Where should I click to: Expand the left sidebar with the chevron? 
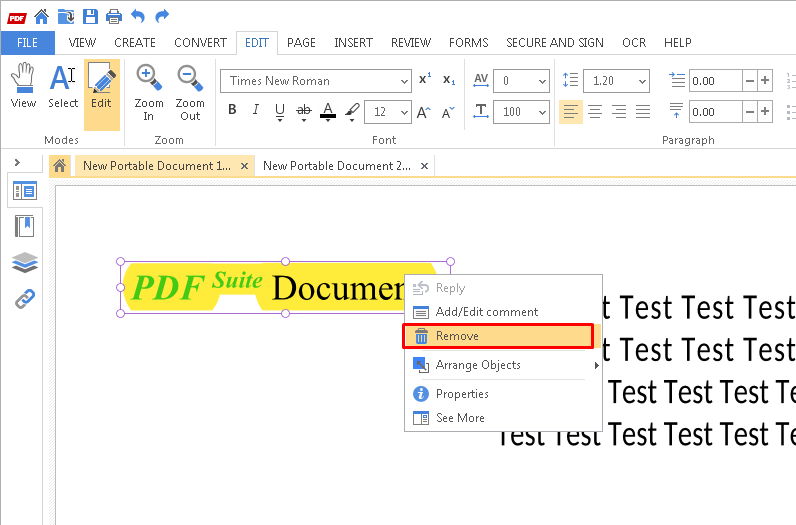[17, 162]
